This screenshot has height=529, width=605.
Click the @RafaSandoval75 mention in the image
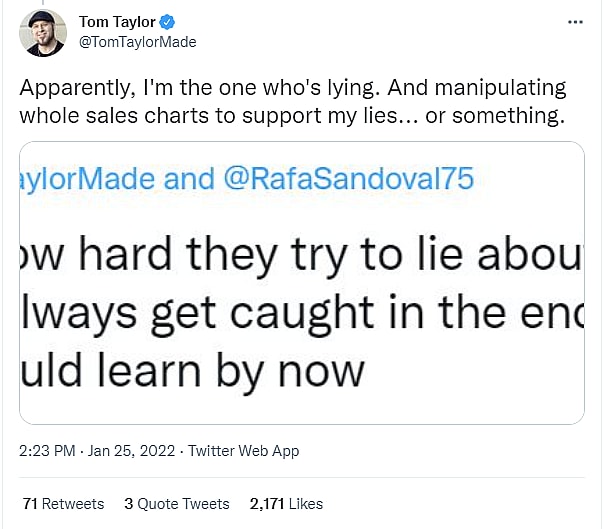tap(346, 178)
